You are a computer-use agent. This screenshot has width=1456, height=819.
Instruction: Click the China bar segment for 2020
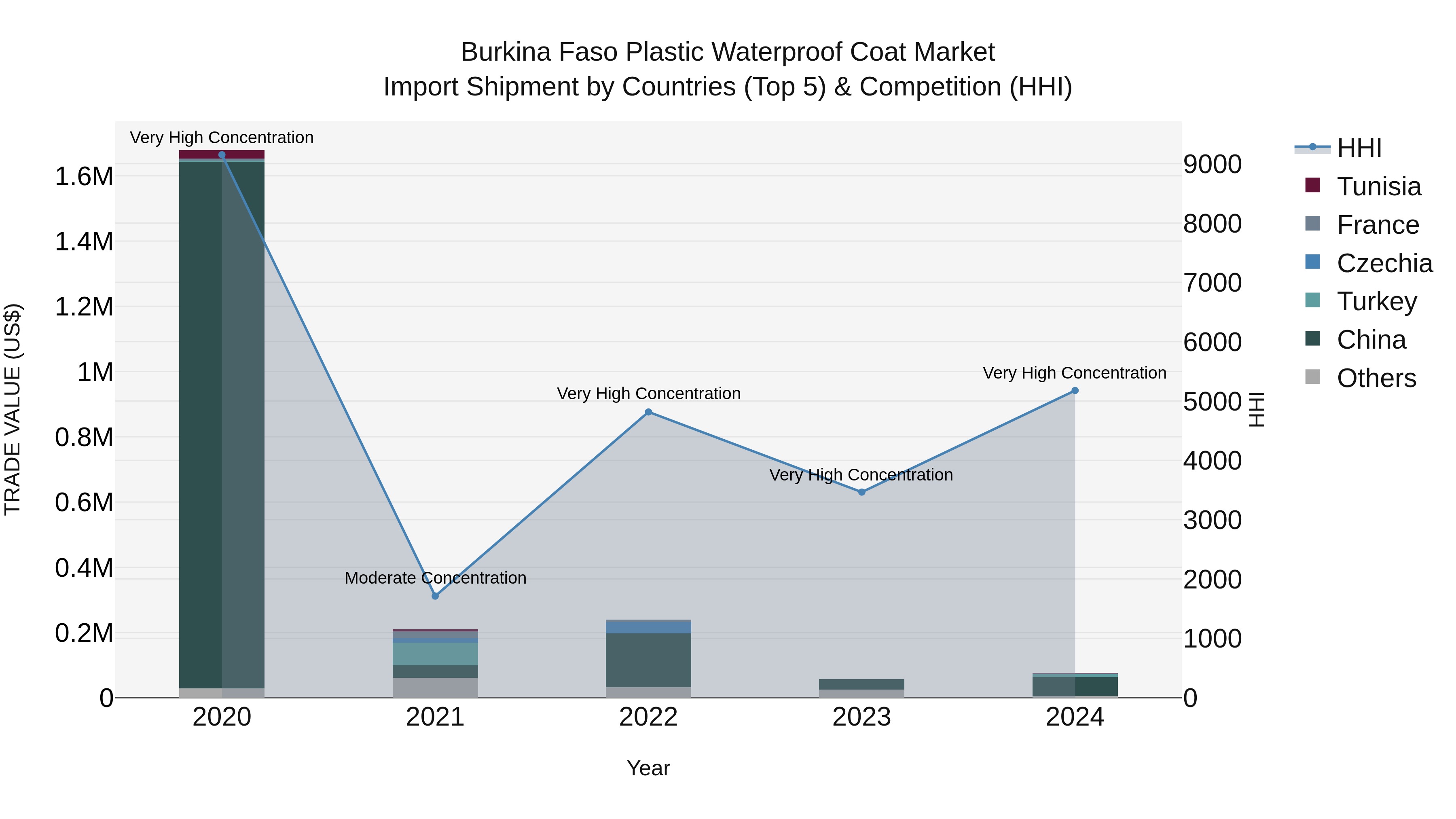pos(222,425)
